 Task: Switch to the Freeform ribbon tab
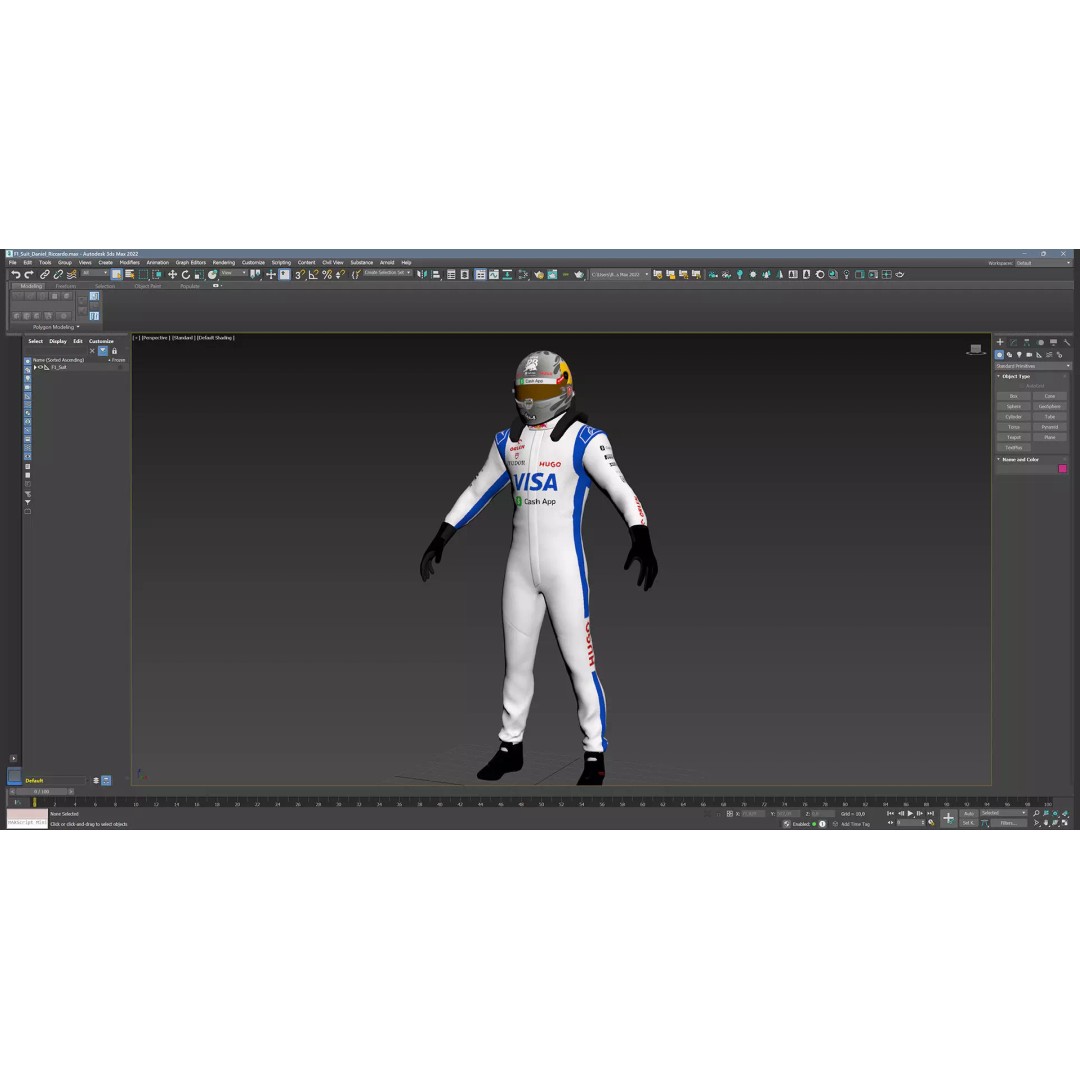point(66,286)
